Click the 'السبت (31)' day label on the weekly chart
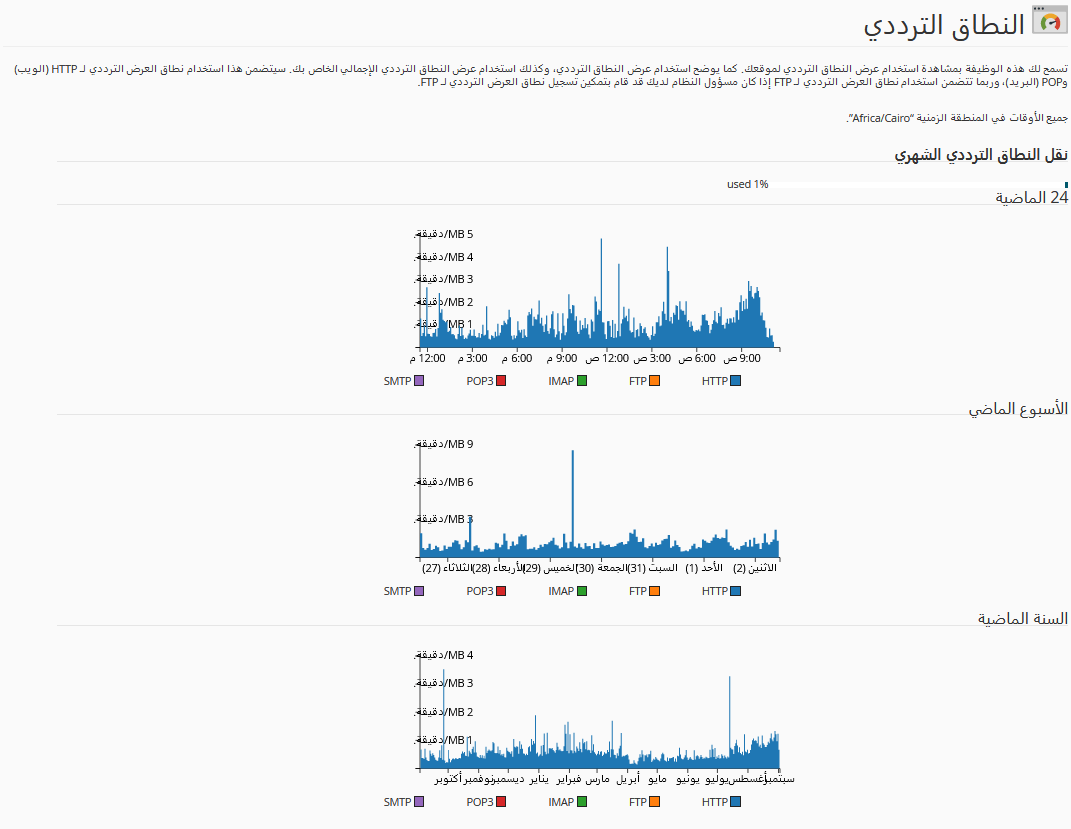This screenshot has height=829, width=1071. 653,568
